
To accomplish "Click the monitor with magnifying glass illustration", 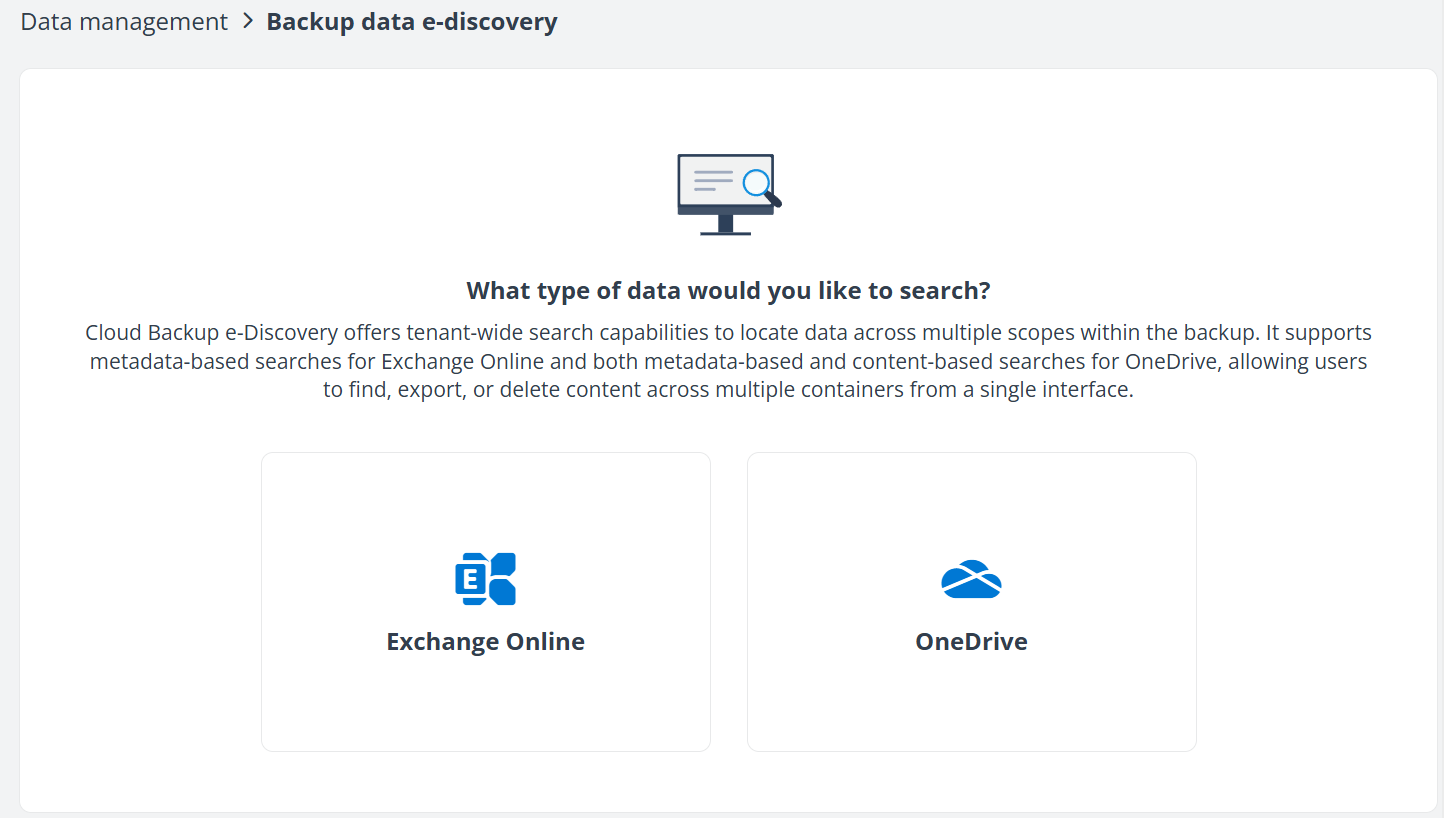I will pos(727,195).
